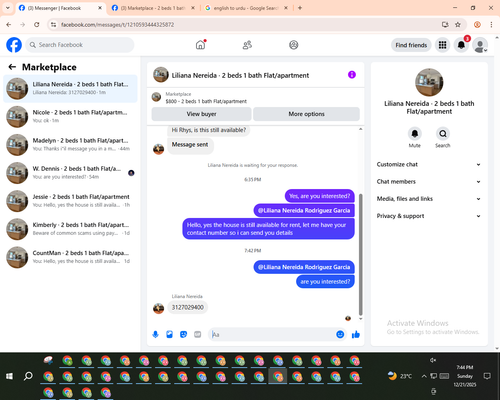Viewport: 500px width, 400px height.
Task: Open a new browser tab
Action: (300, 8)
